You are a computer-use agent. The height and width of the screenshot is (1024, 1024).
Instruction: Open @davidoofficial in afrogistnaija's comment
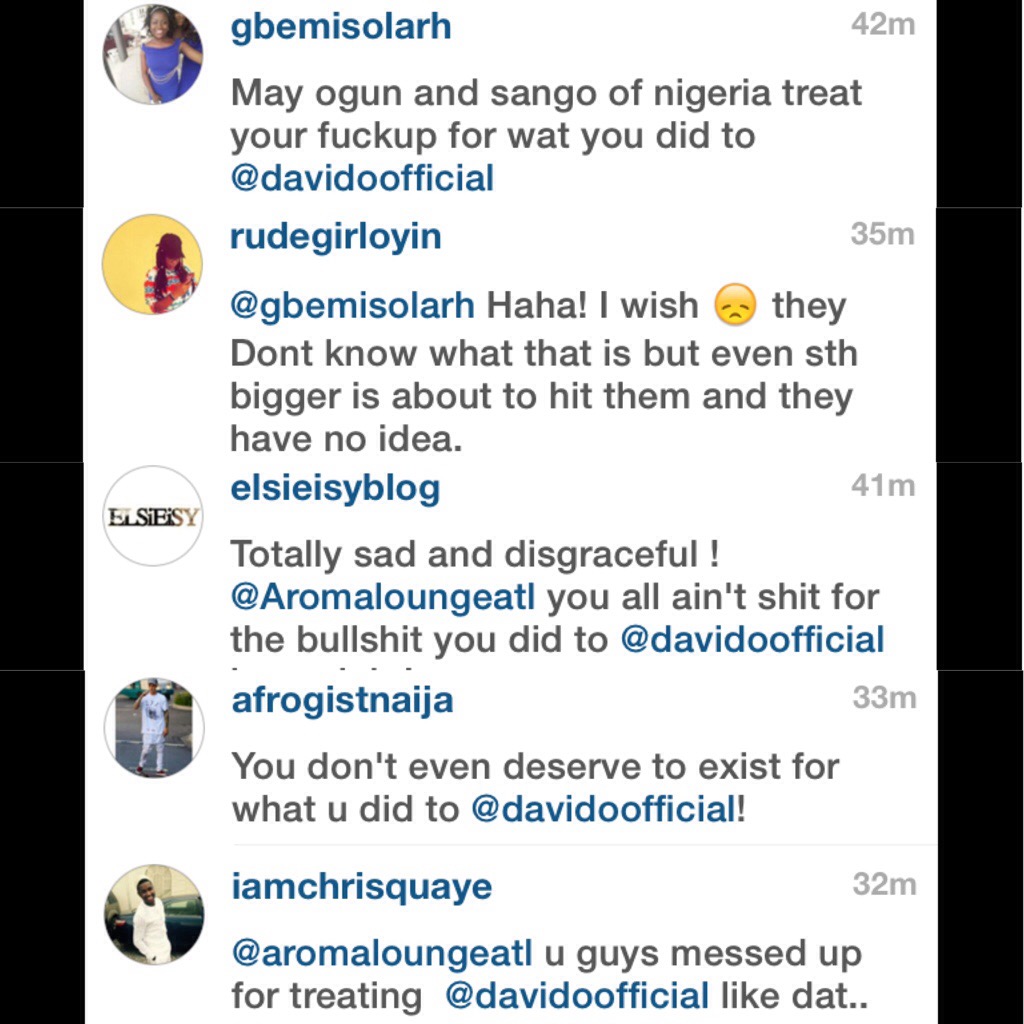tap(604, 809)
